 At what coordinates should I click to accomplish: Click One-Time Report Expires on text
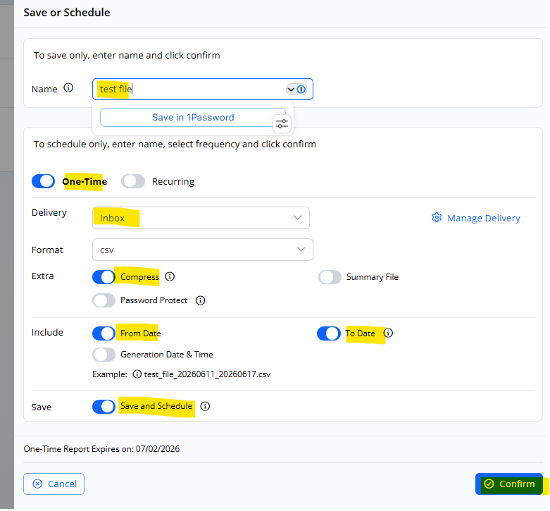pos(102,449)
